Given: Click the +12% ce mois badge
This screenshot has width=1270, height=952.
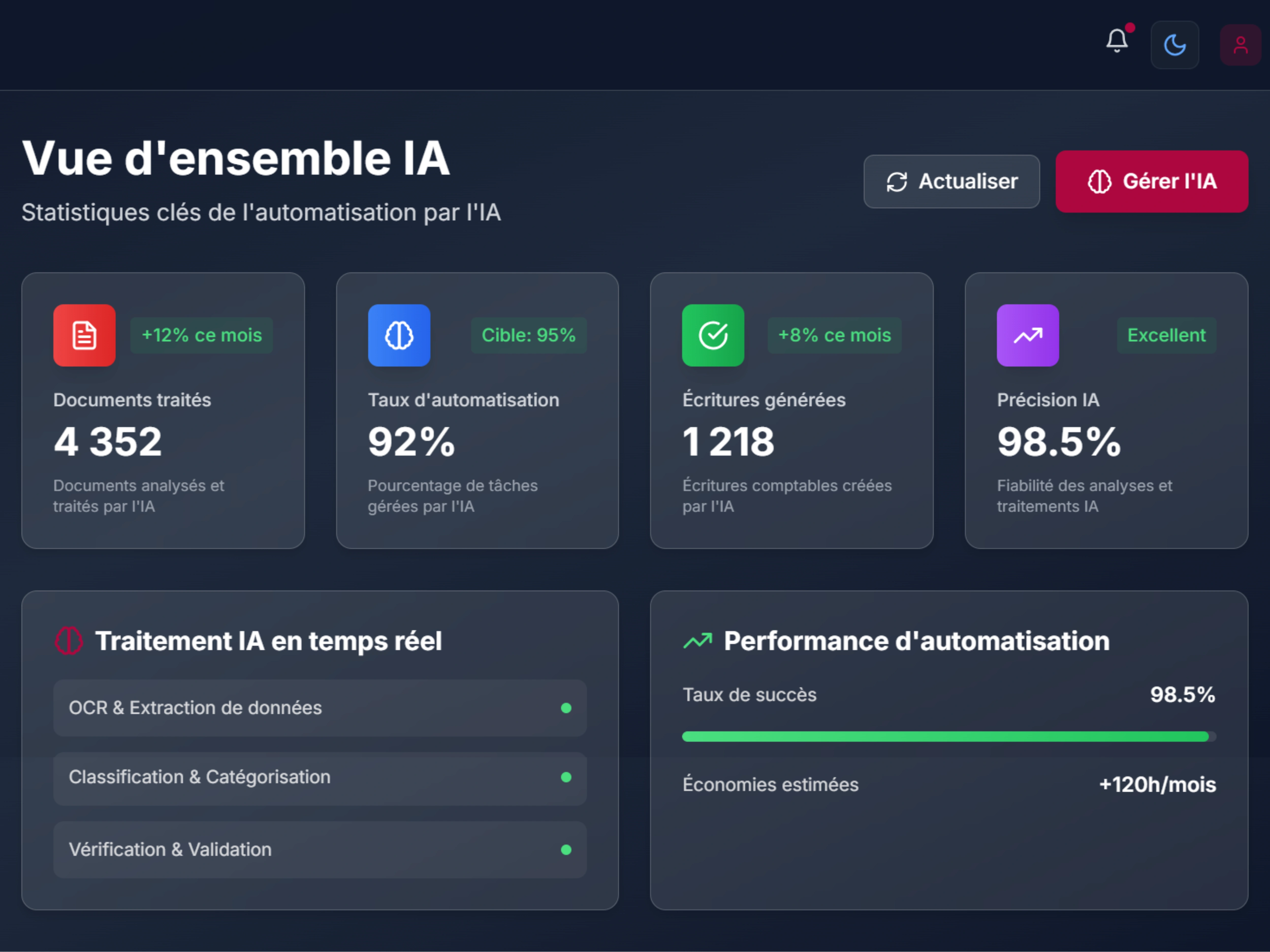Looking at the screenshot, I should pos(201,335).
